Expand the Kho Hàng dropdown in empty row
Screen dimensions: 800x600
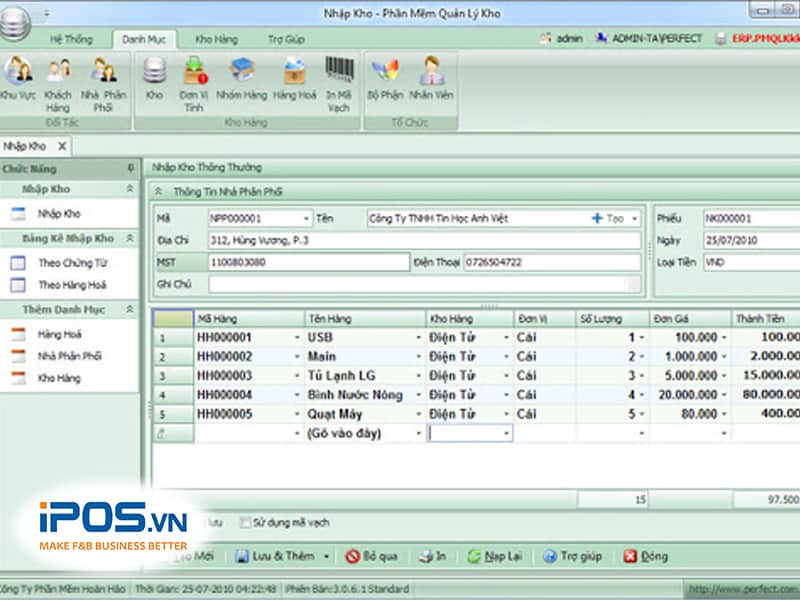click(x=507, y=434)
